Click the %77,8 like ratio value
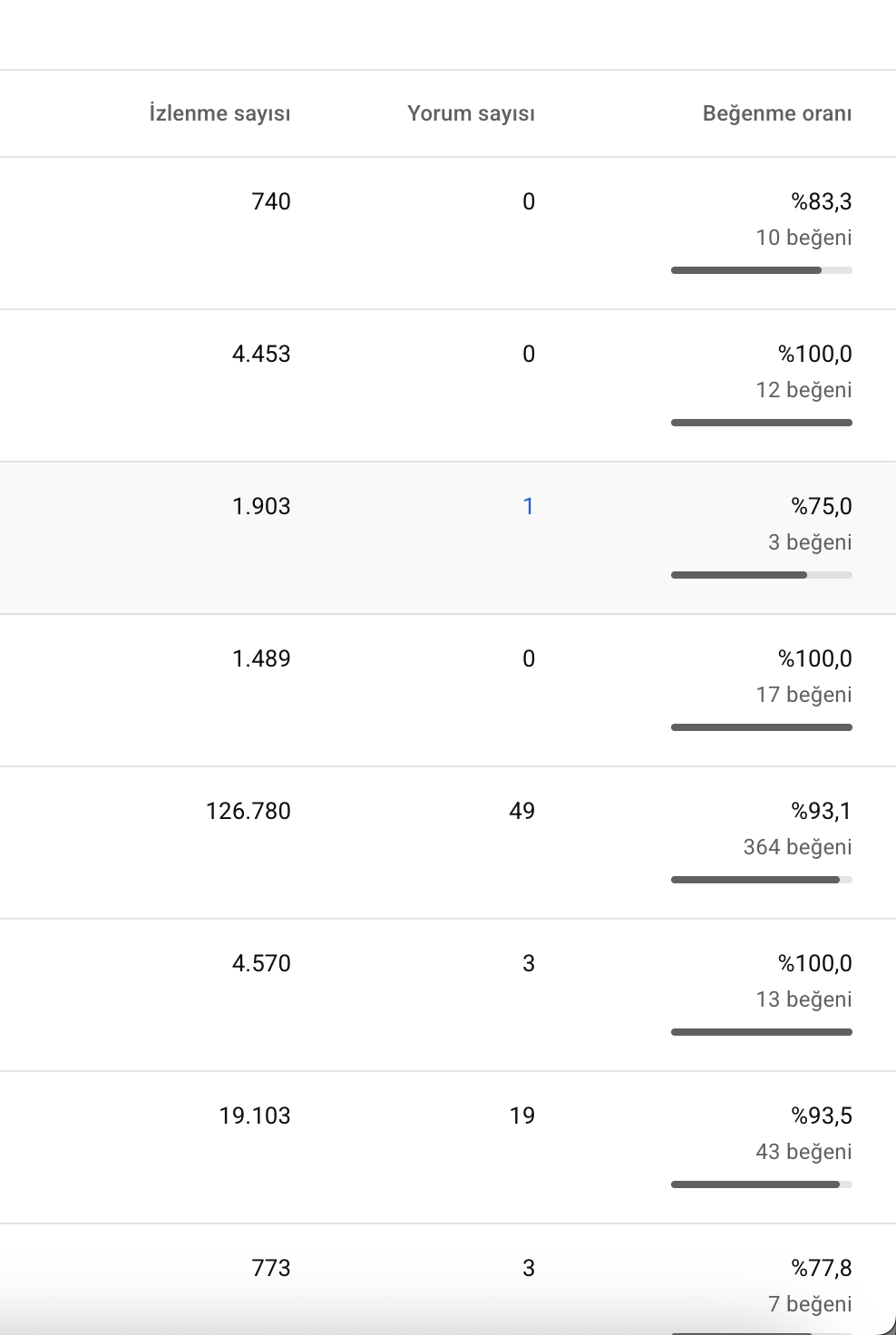 coord(822,1268)
